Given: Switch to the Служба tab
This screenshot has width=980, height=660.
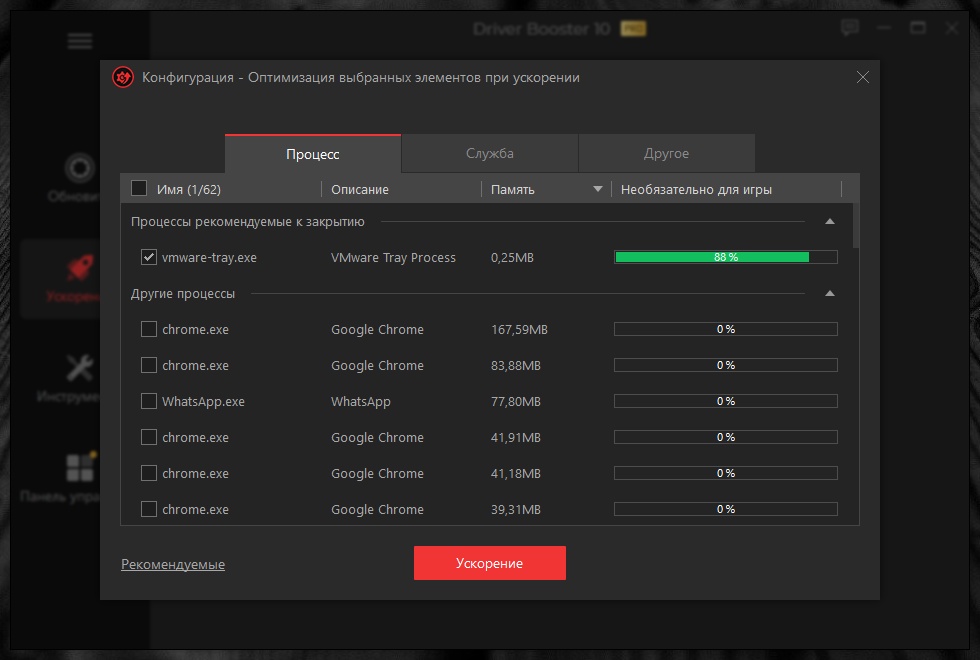Looking at the screenshot, I should (489, 153).
